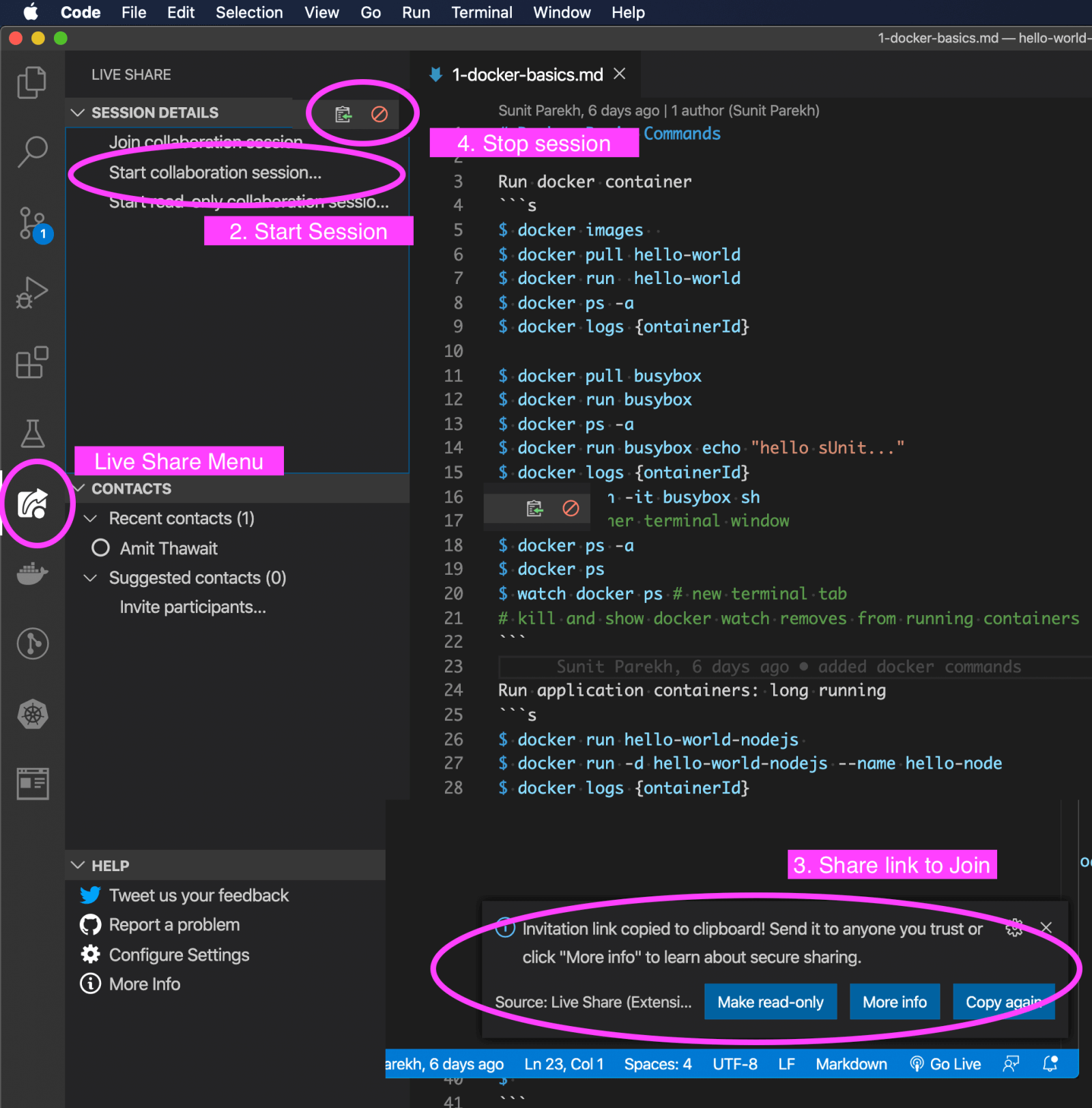Open the bottom preview panel icon in activity bar
This screenshot has height=1108, width=1092.
[x=32, y=783]
